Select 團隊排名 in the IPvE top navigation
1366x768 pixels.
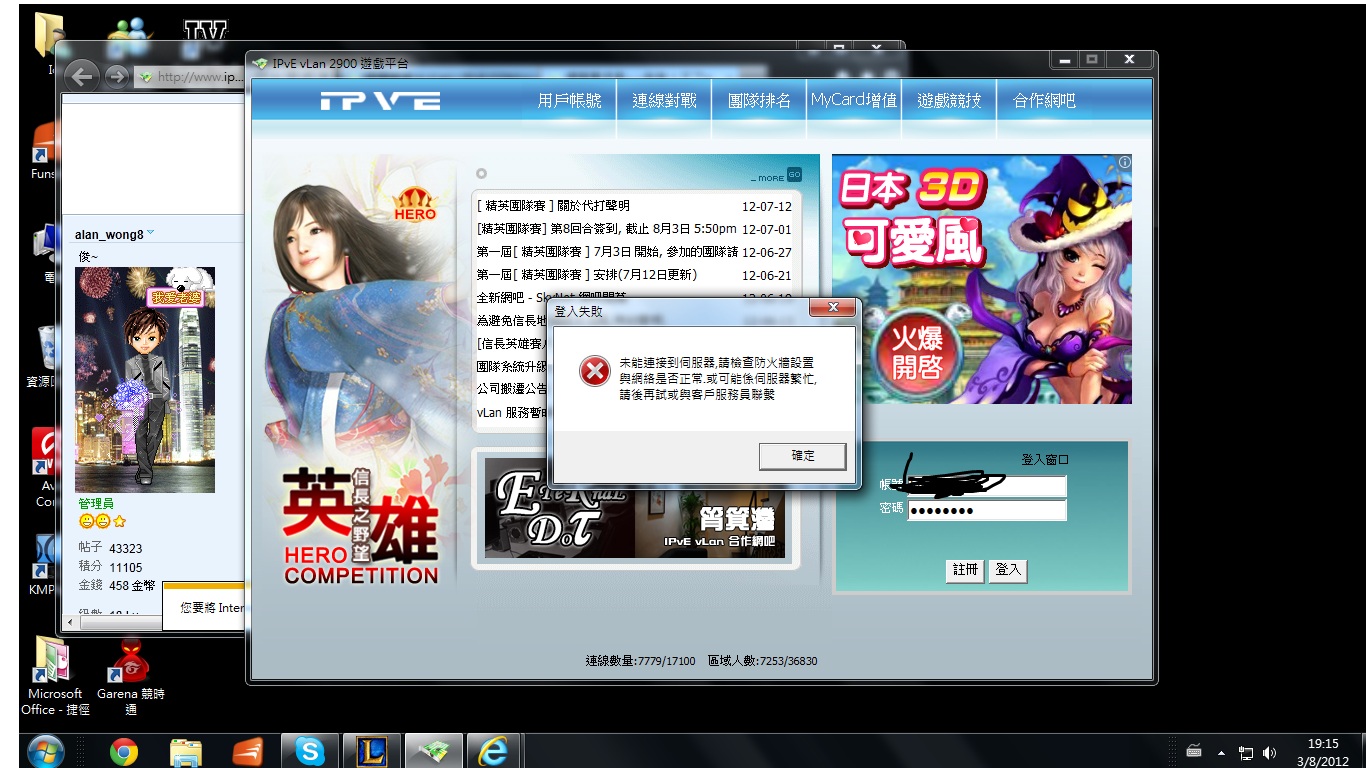pyautogui.click(x=759, y=101)
